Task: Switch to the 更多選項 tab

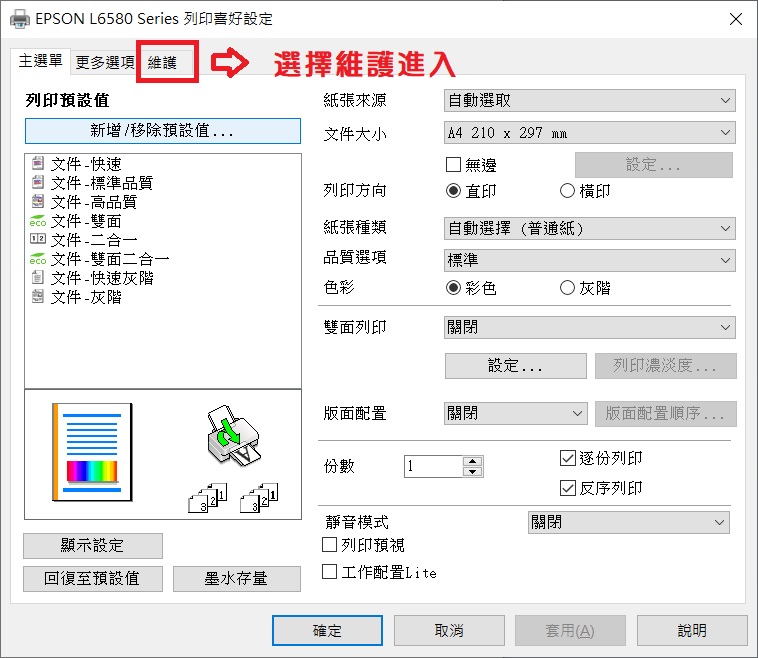Action: (x=105, y=62)
